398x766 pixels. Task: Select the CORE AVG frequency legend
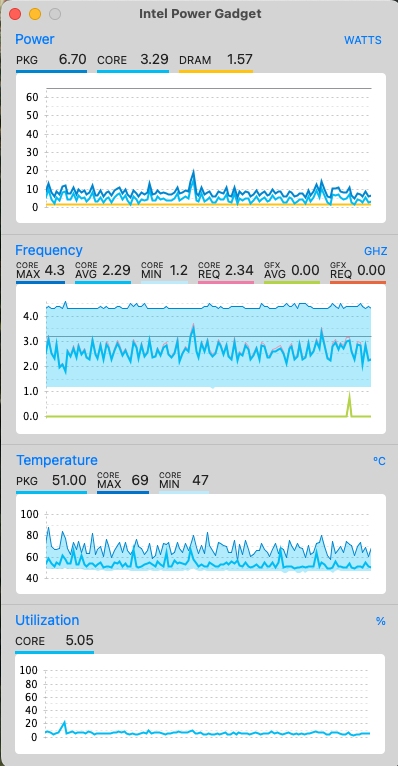[x=103, y=270]
